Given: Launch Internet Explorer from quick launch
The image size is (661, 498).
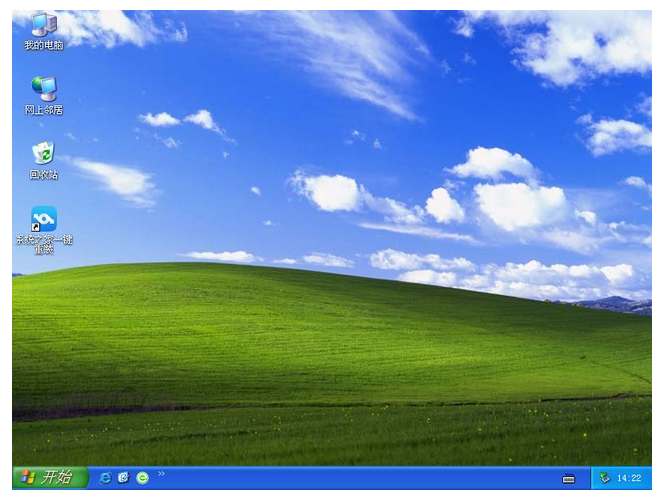Looking at the screenshot, I should tap(105, 478).
